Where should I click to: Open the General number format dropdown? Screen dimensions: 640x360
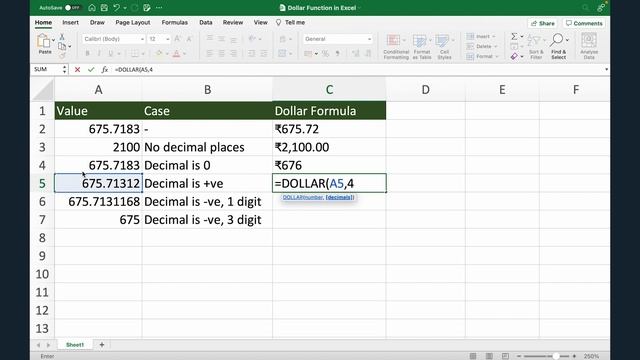tap(369, 39)
